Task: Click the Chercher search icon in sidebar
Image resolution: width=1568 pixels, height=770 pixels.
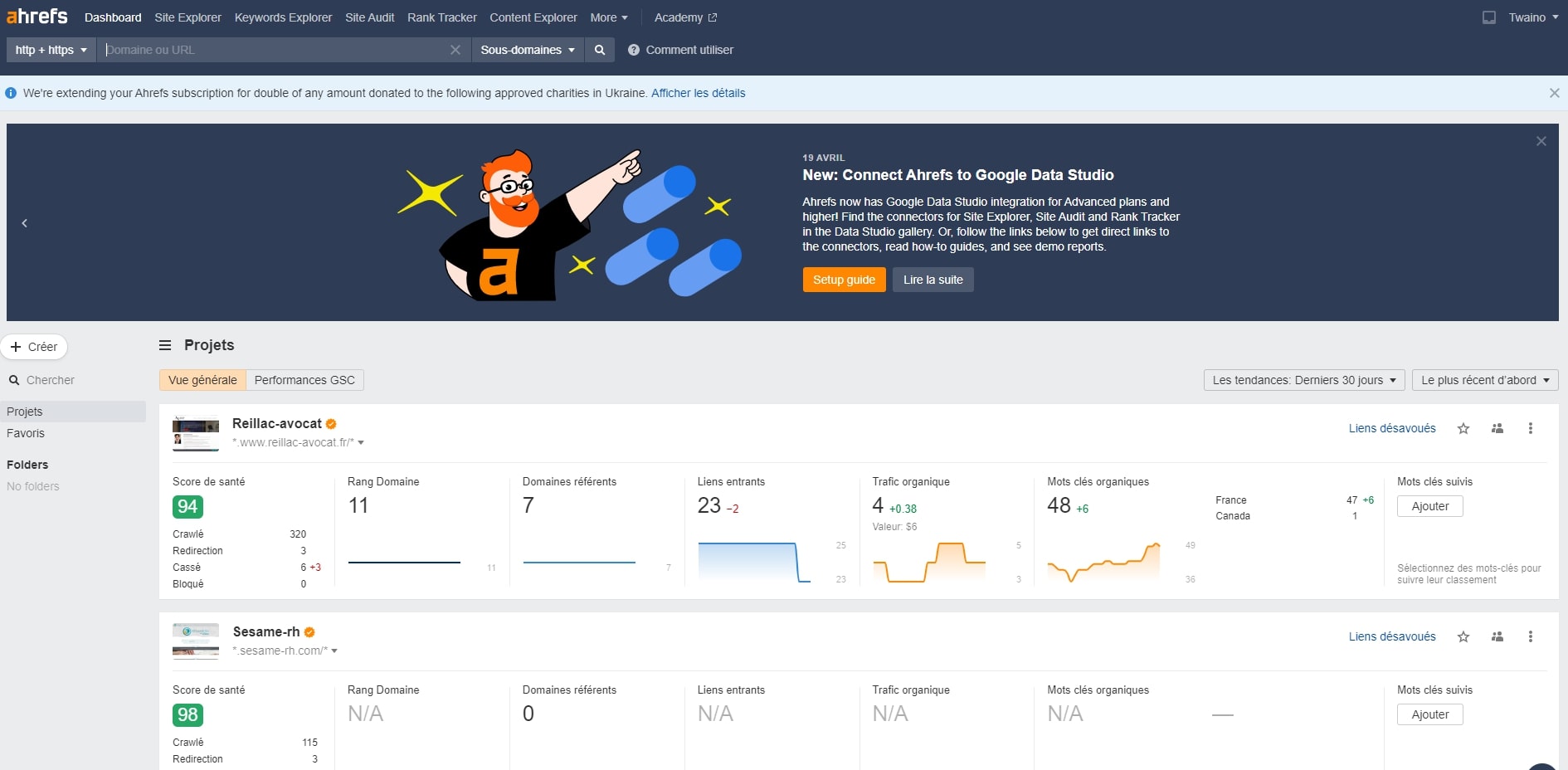Action: pyautogui.click(x=14, y=380)
